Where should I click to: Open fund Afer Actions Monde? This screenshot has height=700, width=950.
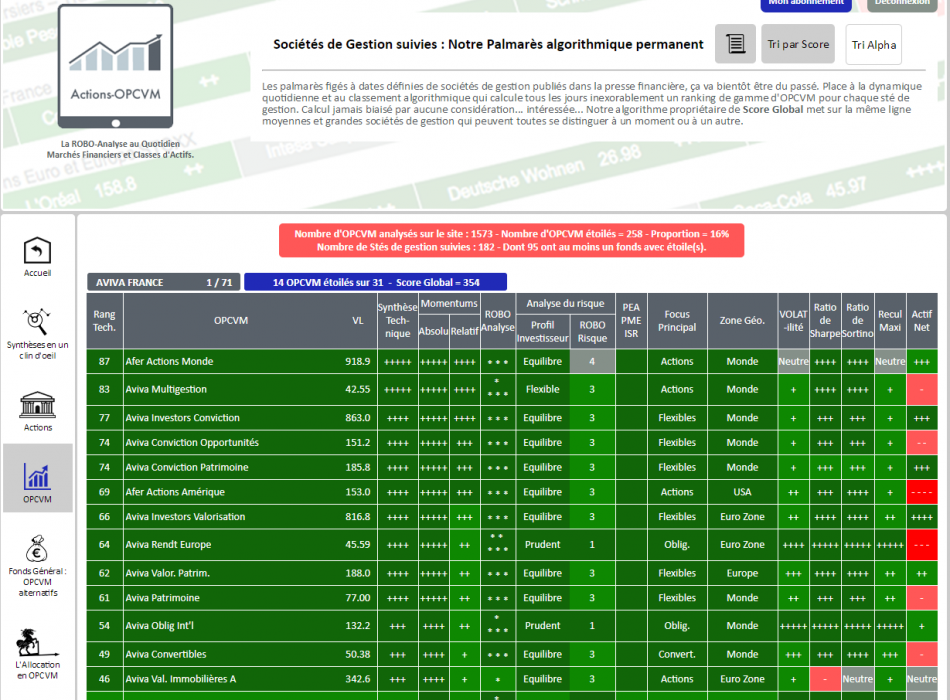click(x=169, y=361)
